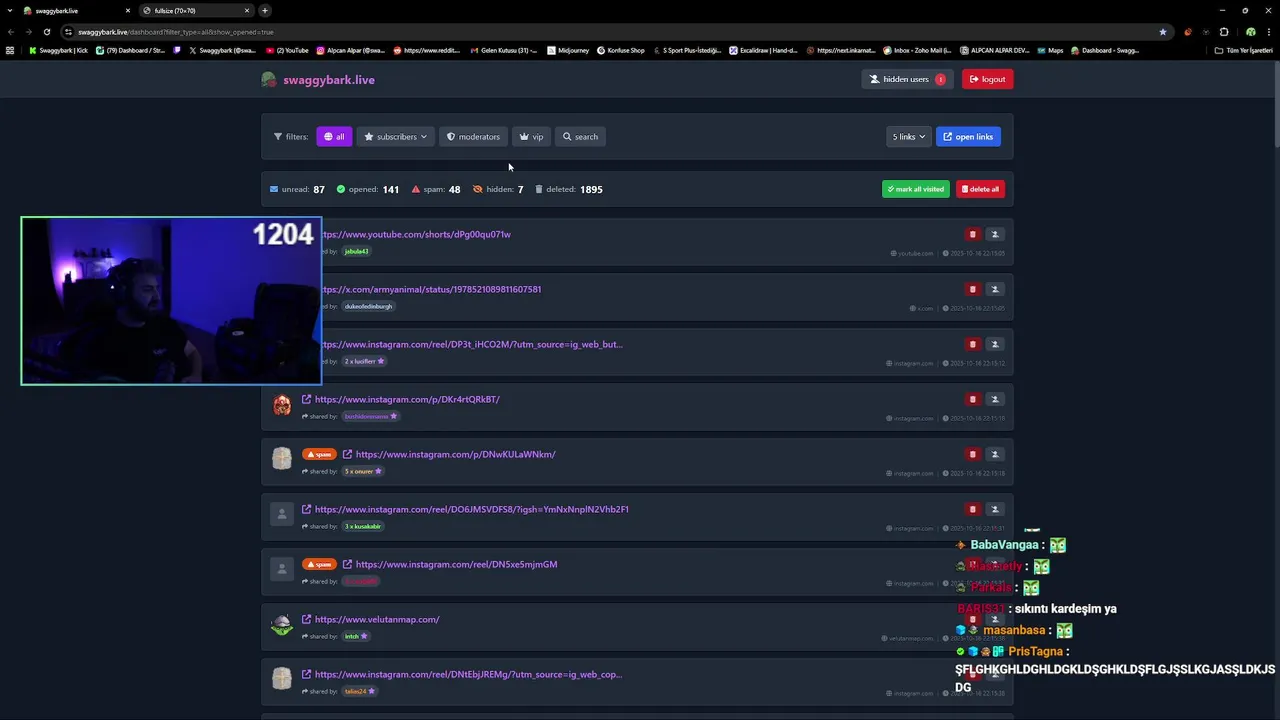Open a new browser tab
The width and height of the screenshot is (1280, 720).
pyautogui.click(x=264, y=10)
